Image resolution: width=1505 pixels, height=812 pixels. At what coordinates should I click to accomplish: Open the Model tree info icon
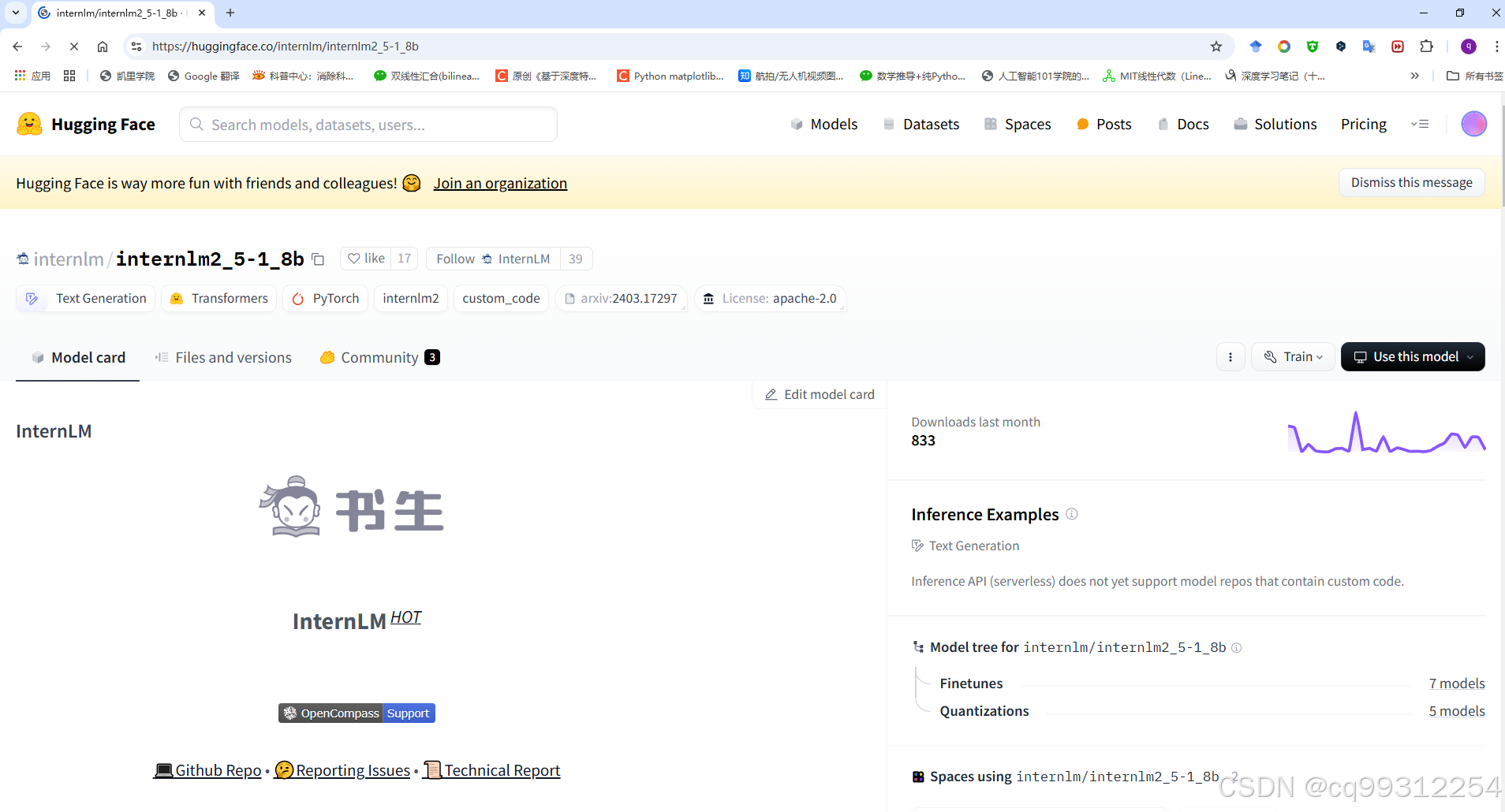click(x=1236, y=648)
